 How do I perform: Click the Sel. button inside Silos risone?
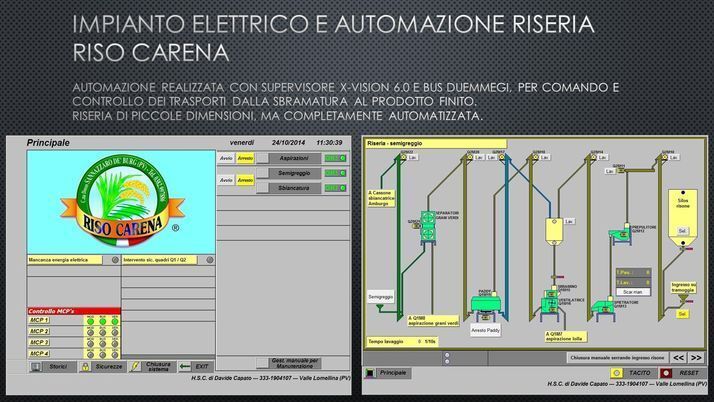(x=682, y=231)
